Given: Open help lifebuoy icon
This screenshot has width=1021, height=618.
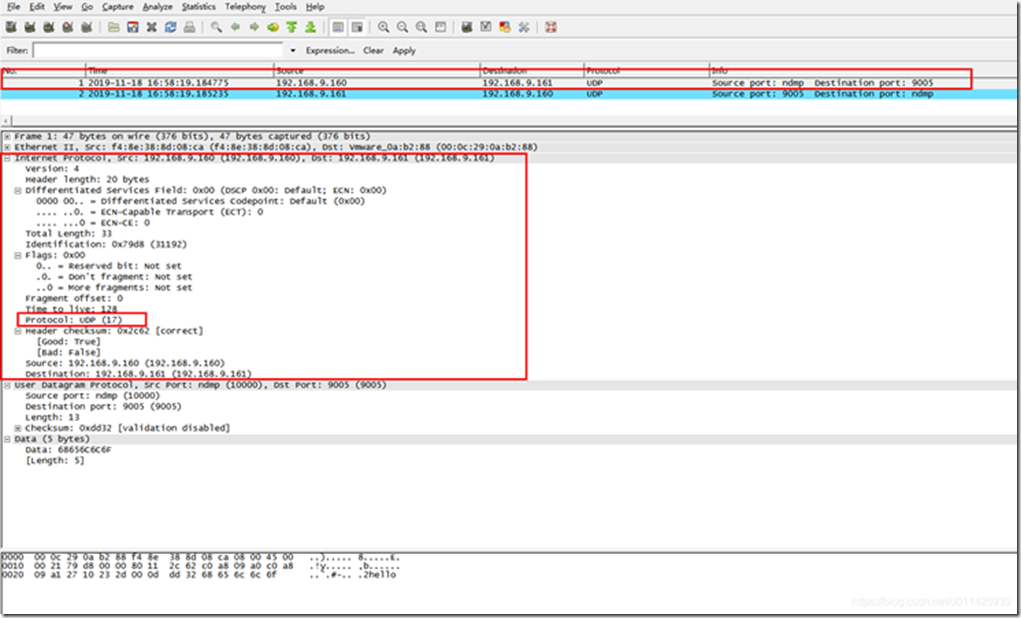Looking at the screenshot, I should [x=551, y=27].
